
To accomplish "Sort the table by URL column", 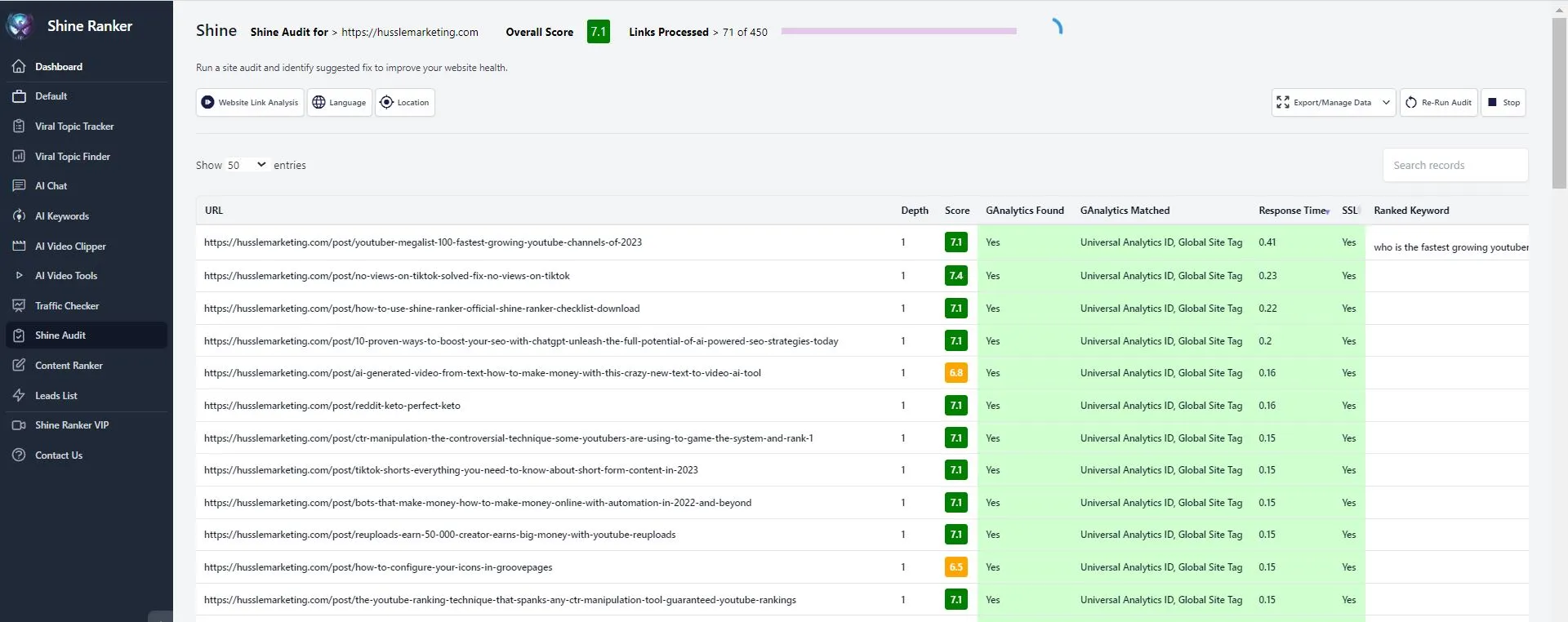I will 213,211.
